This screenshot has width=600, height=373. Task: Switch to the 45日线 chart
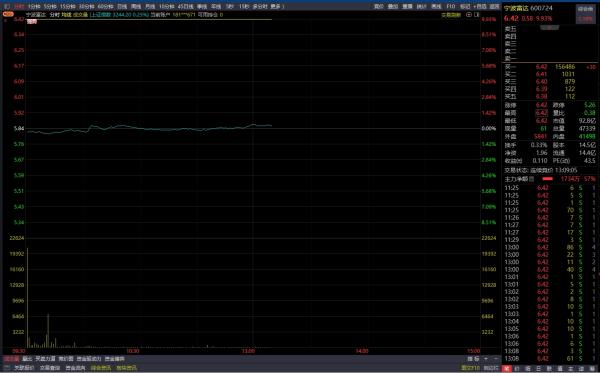point(186,7)
